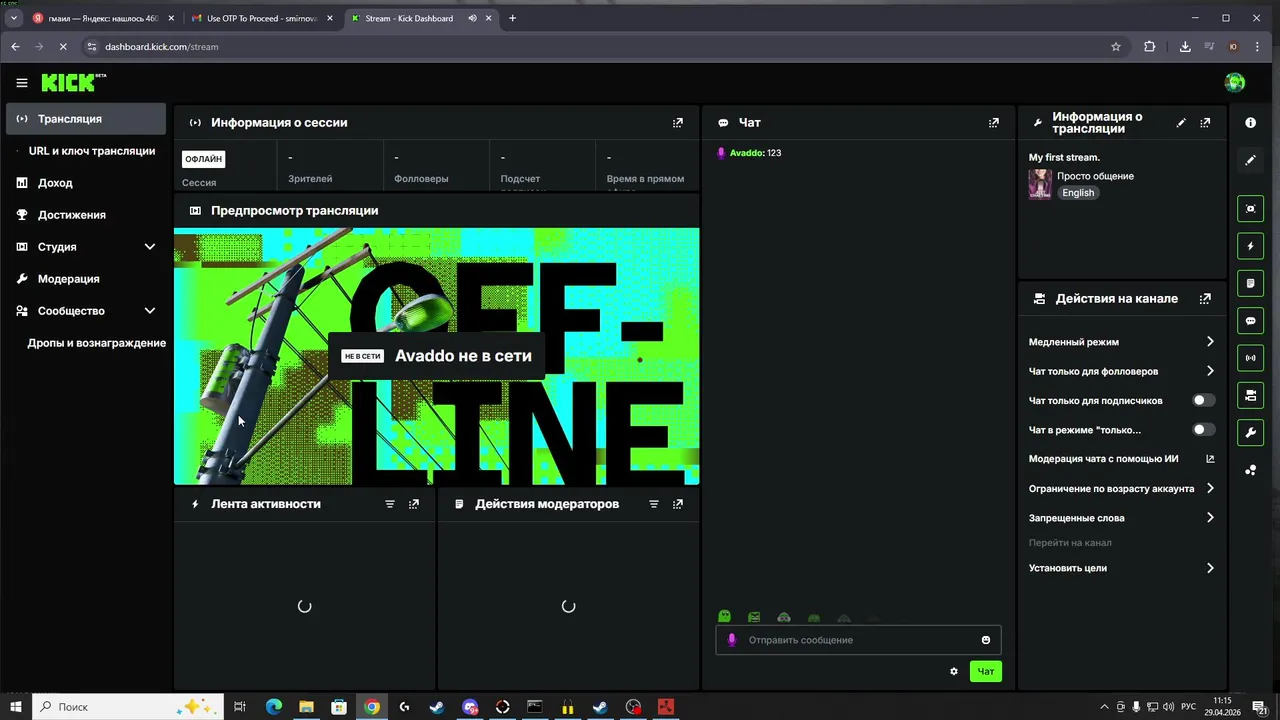Select the second green emote above chat input
Screen dimensions: 1280x720
click(x=754, y=617)
